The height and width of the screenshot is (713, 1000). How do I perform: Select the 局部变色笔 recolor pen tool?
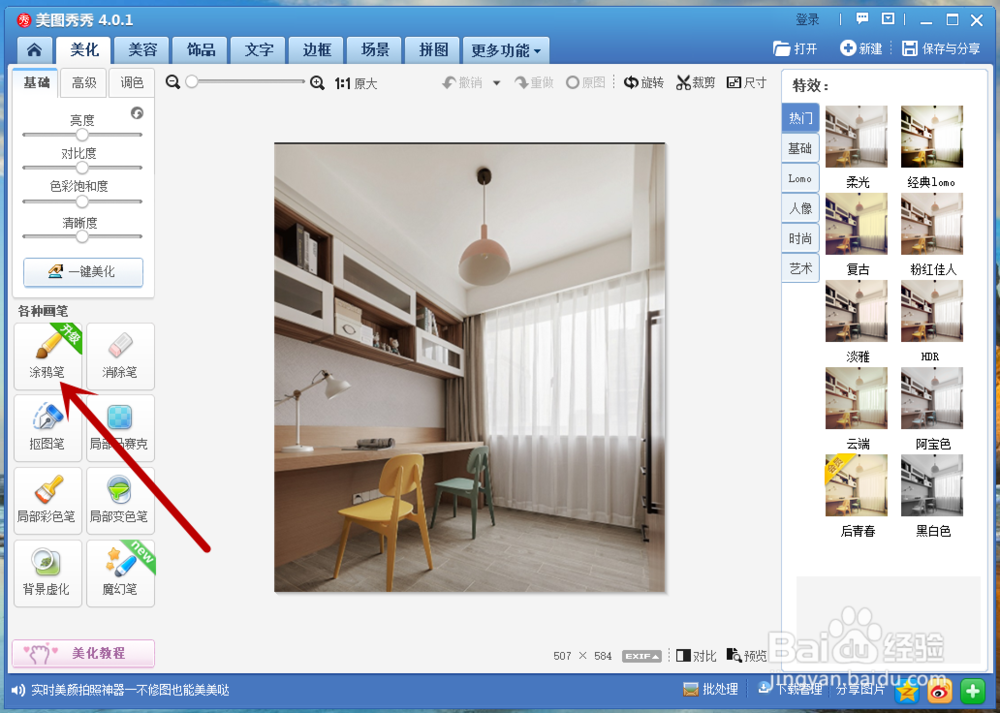coord(120,501)
